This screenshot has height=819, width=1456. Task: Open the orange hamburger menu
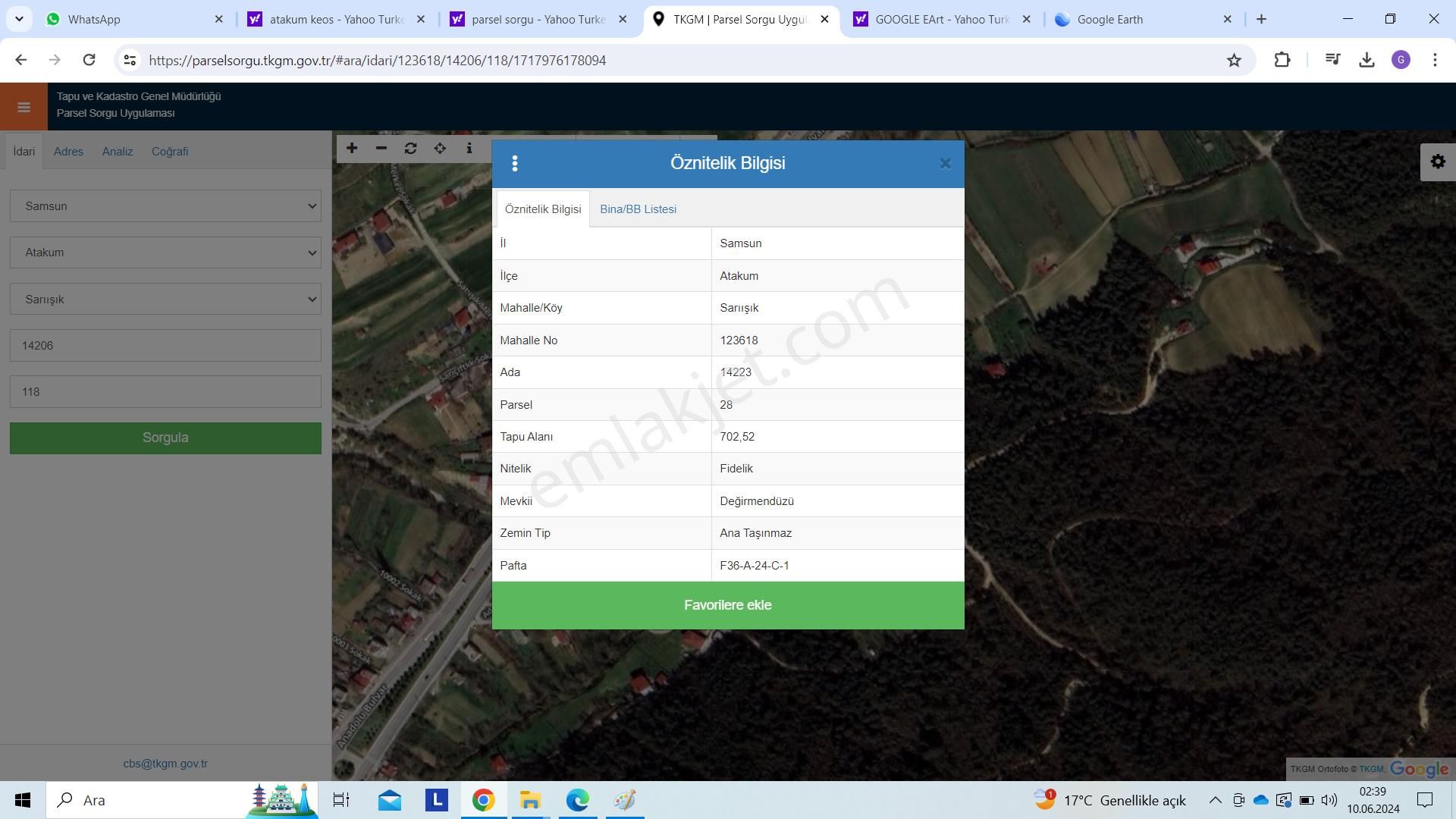point(24,107)
